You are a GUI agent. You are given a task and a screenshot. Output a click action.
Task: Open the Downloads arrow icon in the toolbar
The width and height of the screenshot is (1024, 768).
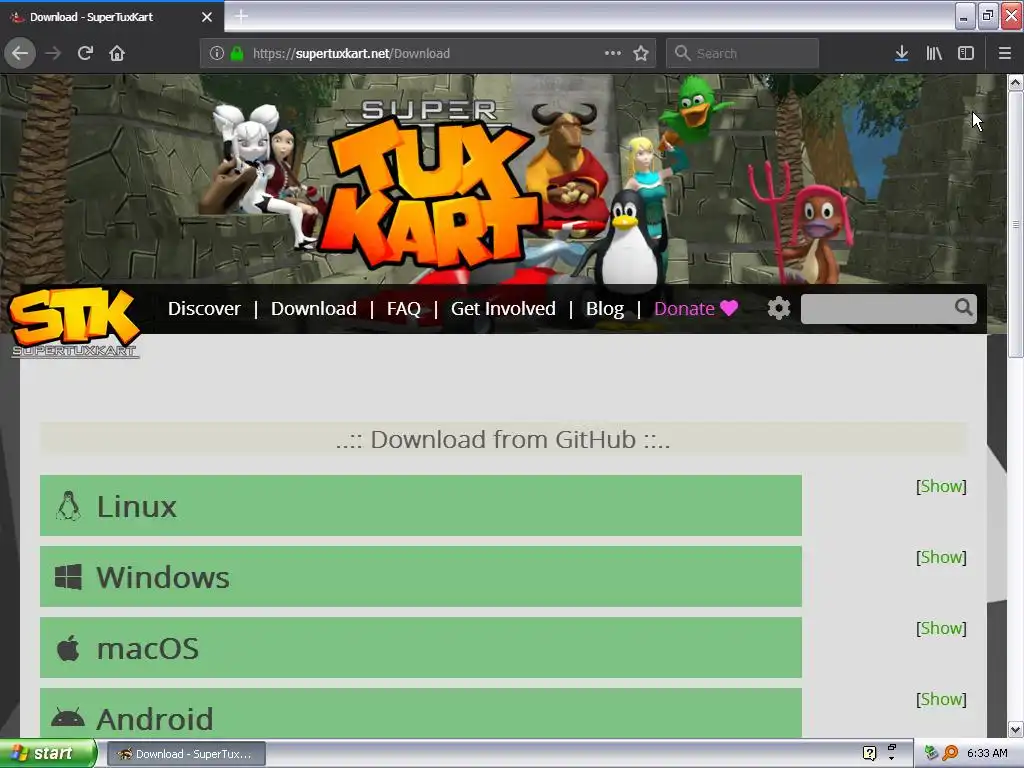901,53
